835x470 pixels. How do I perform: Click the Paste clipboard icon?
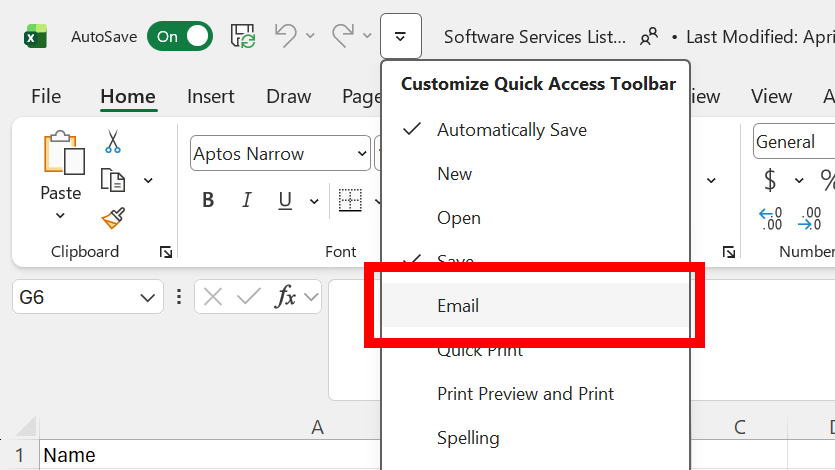point(63,153)
